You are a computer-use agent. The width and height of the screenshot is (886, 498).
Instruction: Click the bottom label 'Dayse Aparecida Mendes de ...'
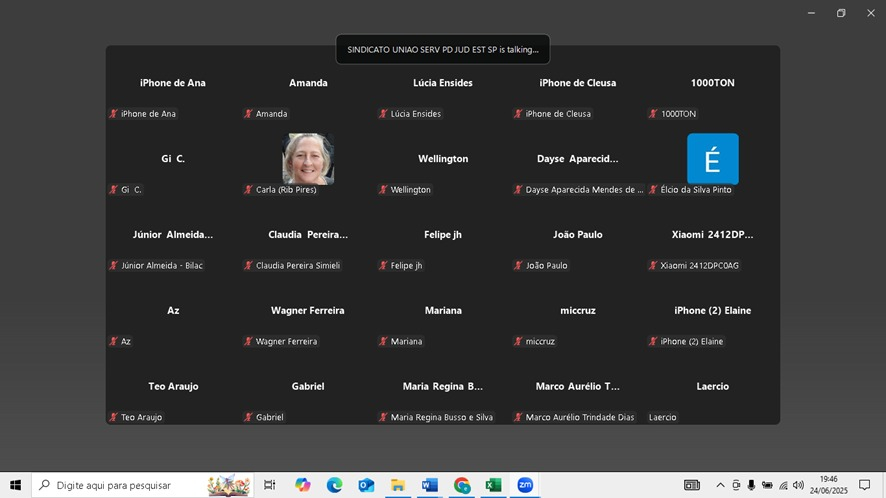point(584,189)
